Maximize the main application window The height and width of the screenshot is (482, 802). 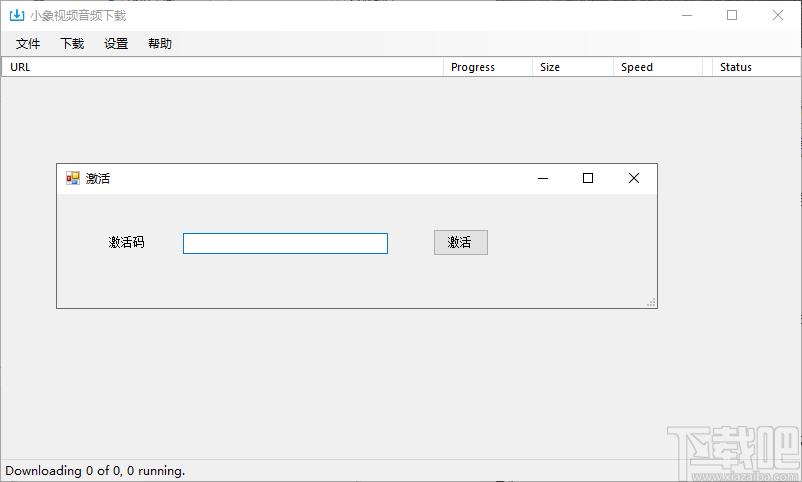click(x=732, y=15)
